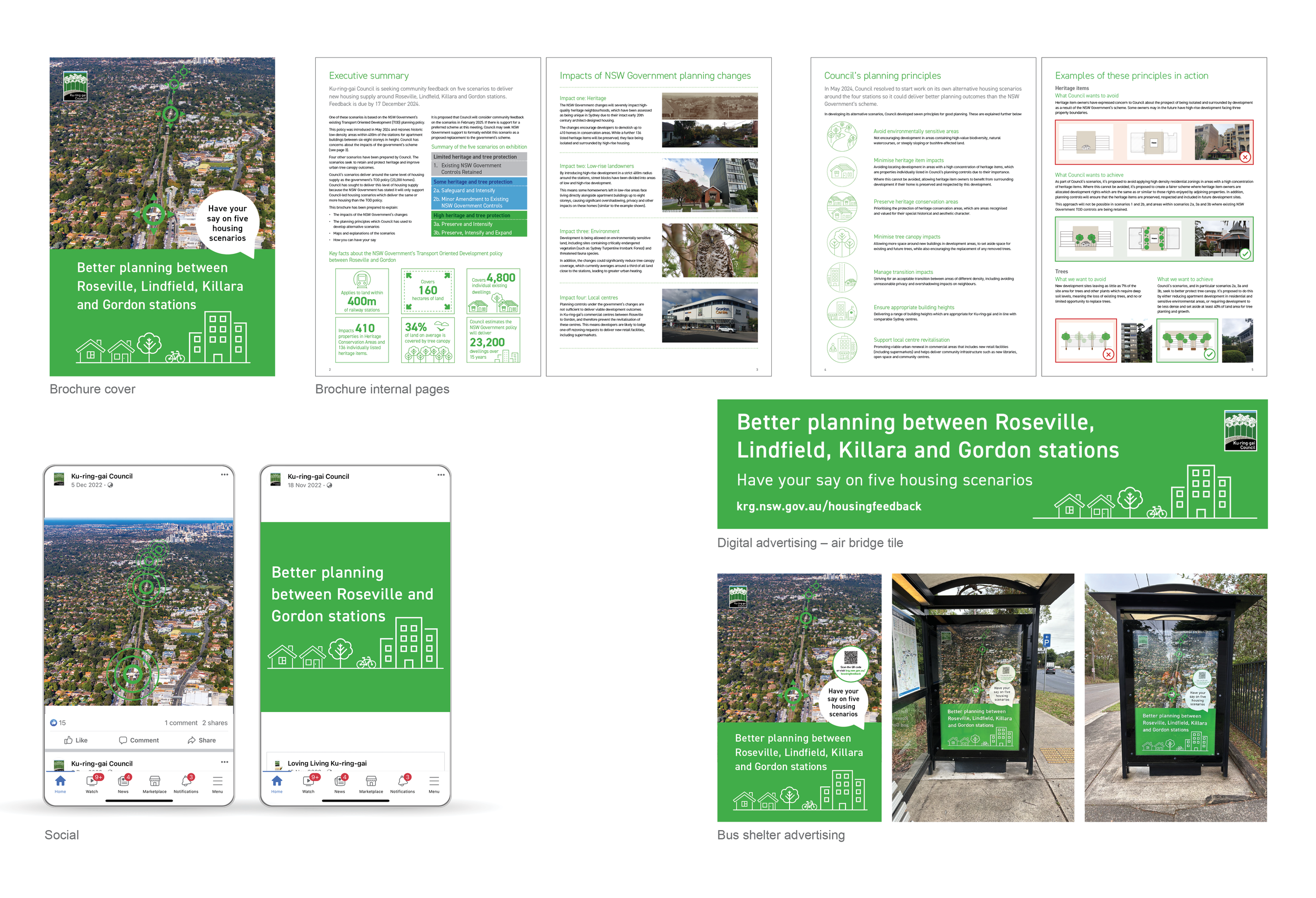Screen dimensions: 1316x898
Task: Open three-dot options on 18 Nov post
Action: point(441,475)
